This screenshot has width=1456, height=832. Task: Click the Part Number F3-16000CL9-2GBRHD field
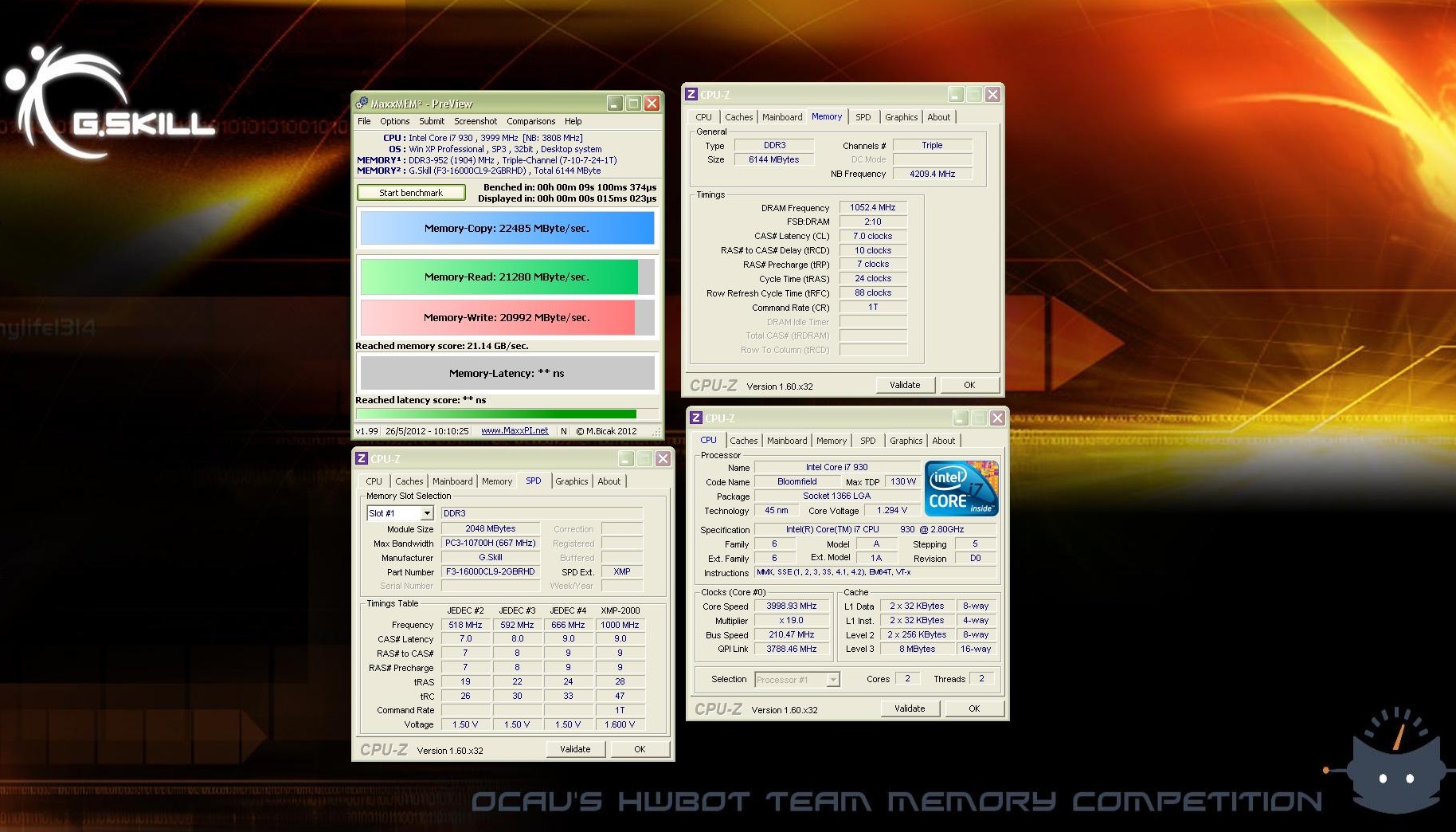(x=491, y=571)
